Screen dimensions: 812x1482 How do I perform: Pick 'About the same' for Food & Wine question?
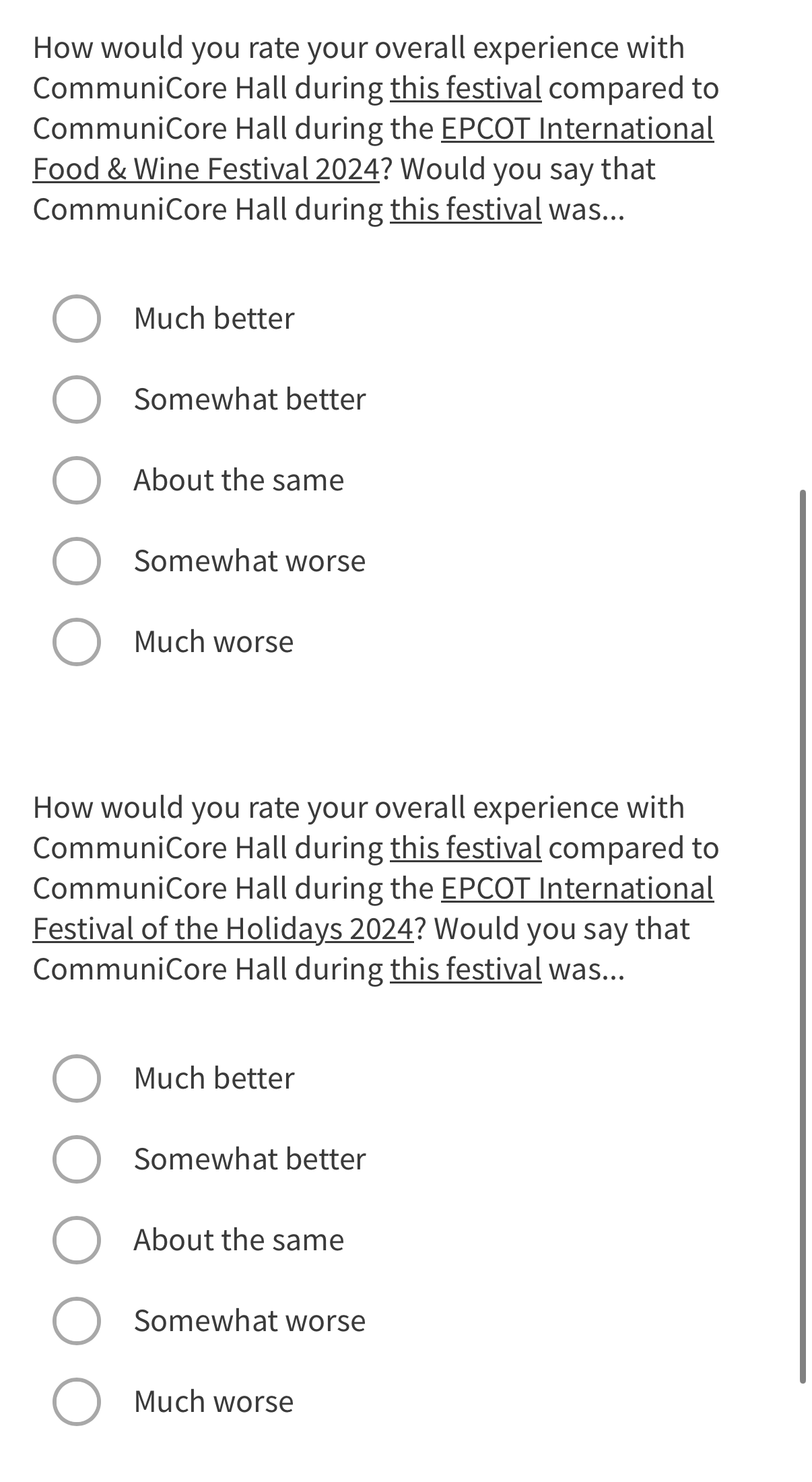77,480
